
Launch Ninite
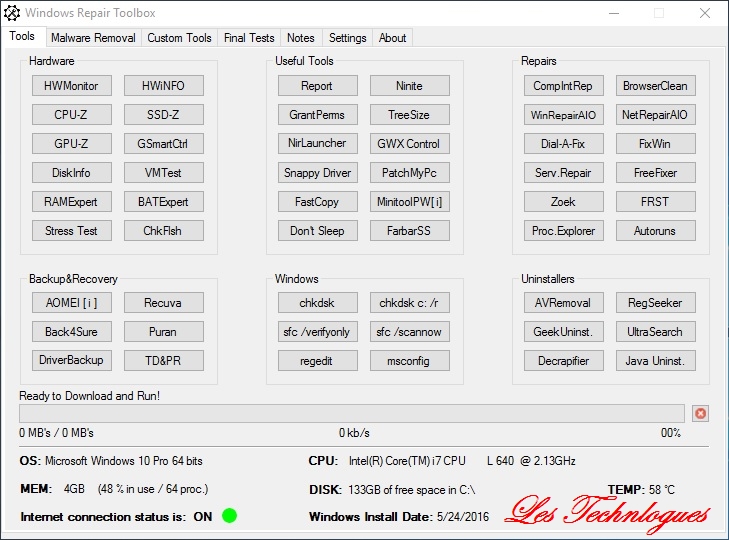click(x=410, y=86)
